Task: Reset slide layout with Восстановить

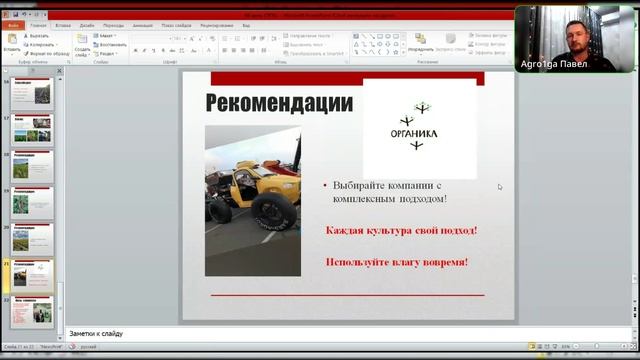Action: [110, 44]
